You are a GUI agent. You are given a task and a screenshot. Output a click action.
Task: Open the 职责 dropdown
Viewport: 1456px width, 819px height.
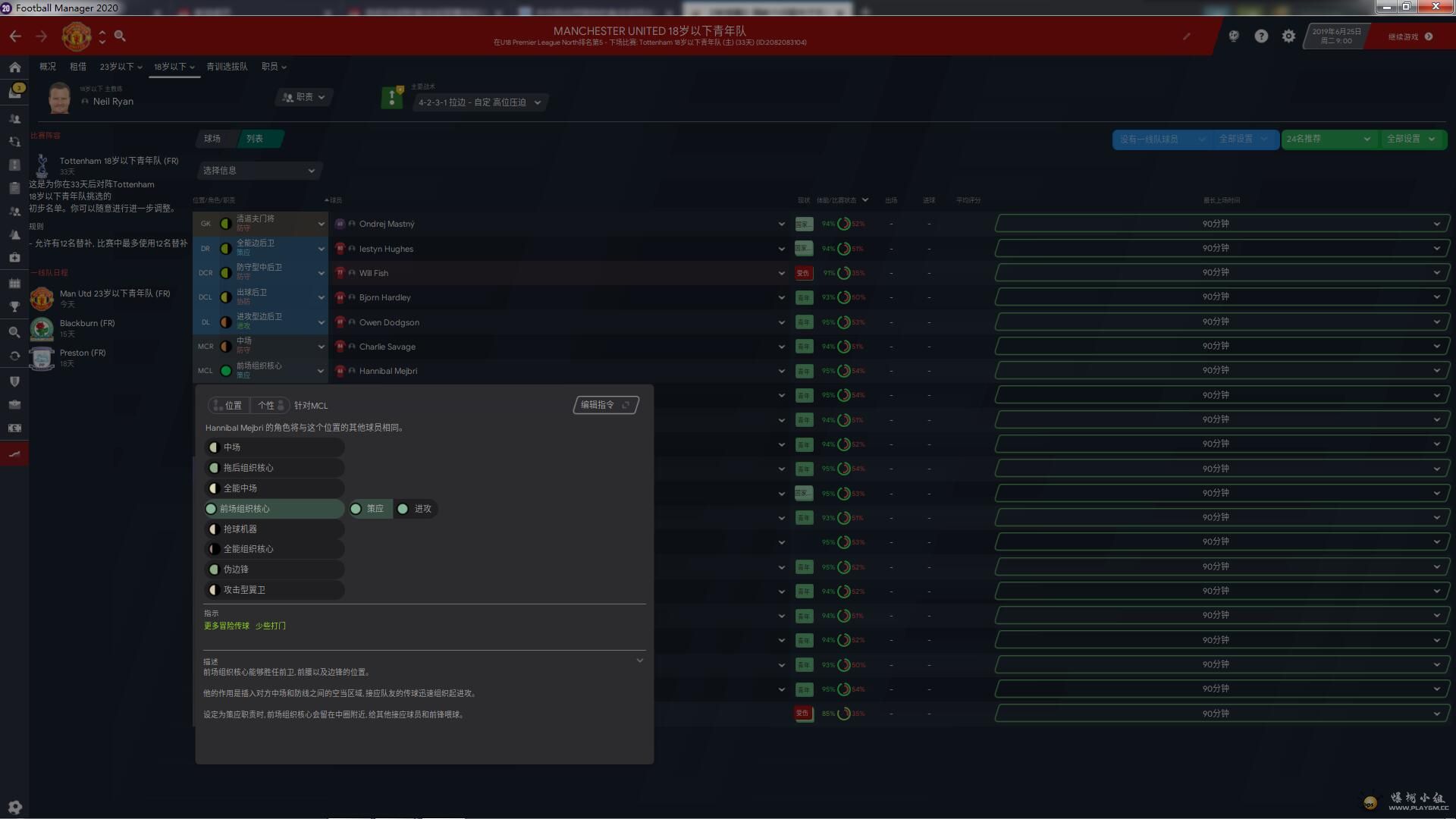coord(303,97)
